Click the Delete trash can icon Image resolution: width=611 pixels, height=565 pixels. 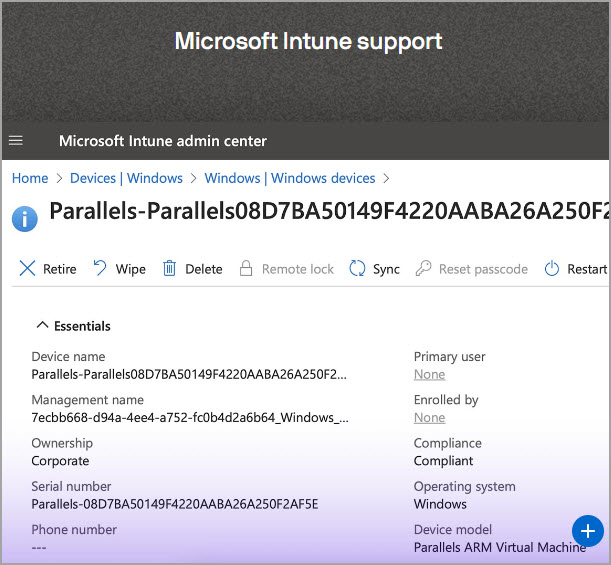coord(169,268)
